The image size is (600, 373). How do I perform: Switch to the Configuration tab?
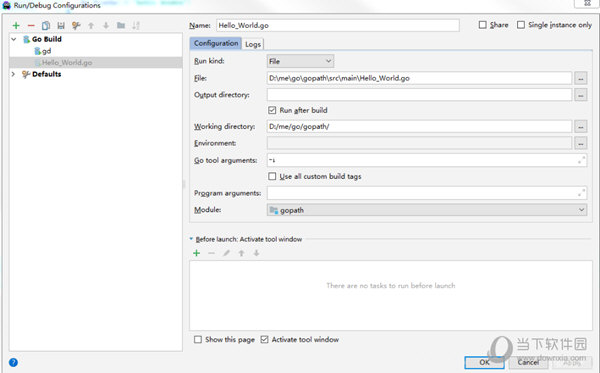point(216,43)
